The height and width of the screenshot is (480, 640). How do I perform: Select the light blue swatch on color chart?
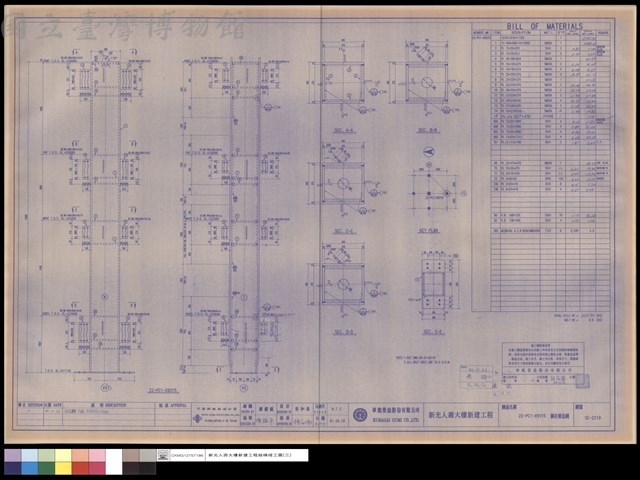pyautogui.click(x=29, y=455)
